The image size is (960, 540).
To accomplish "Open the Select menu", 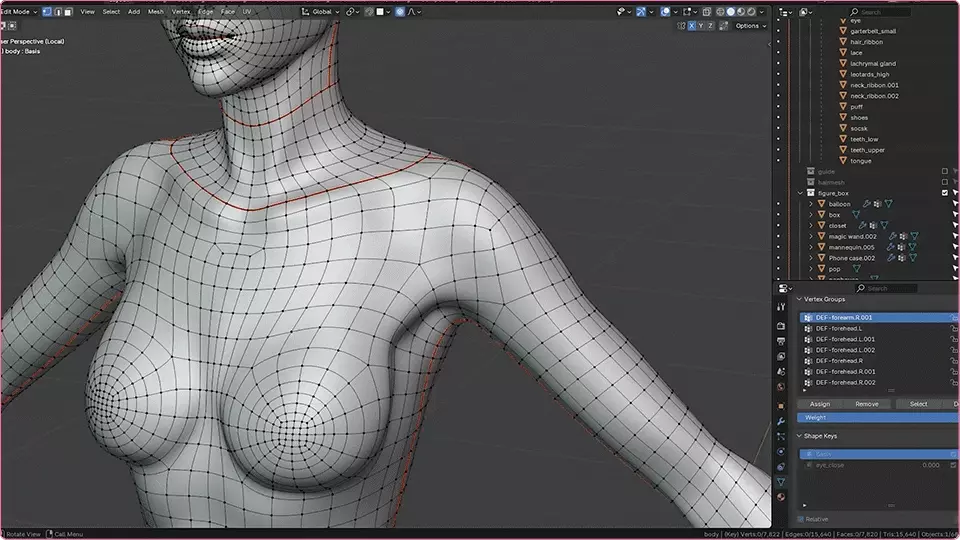I will pos(111,12).
